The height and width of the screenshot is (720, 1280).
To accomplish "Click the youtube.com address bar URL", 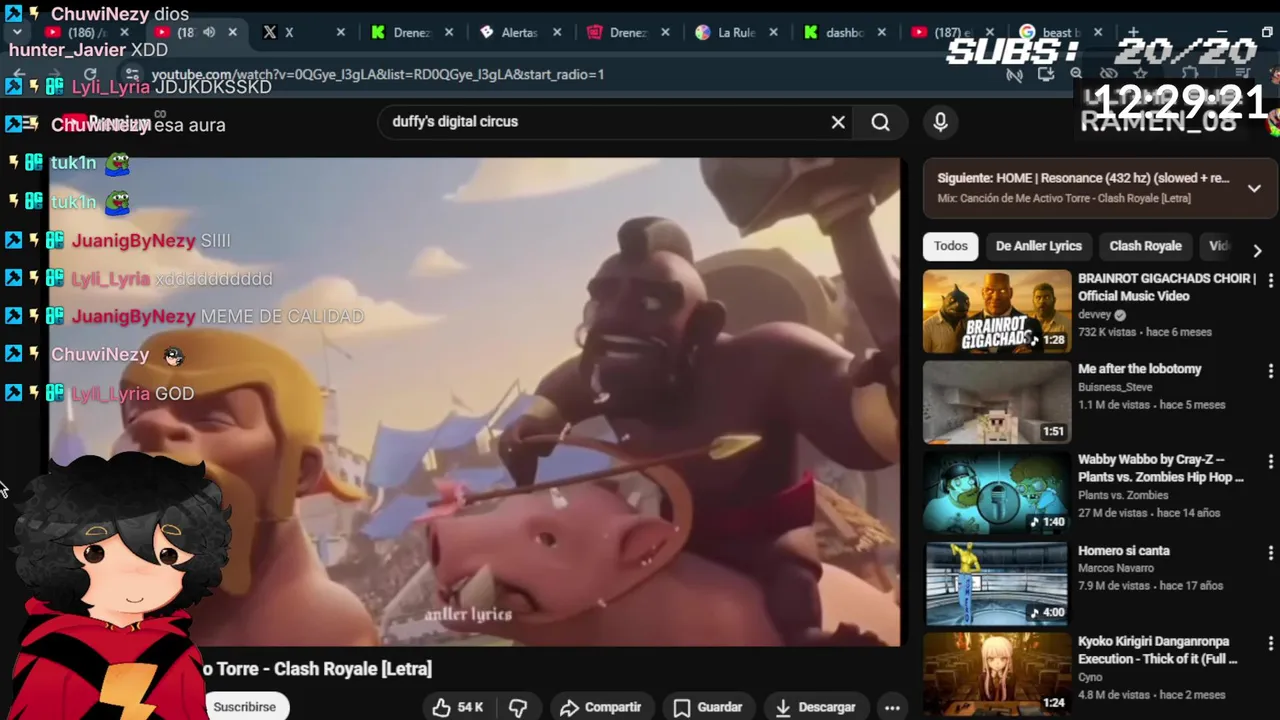I will click(378, 74).
